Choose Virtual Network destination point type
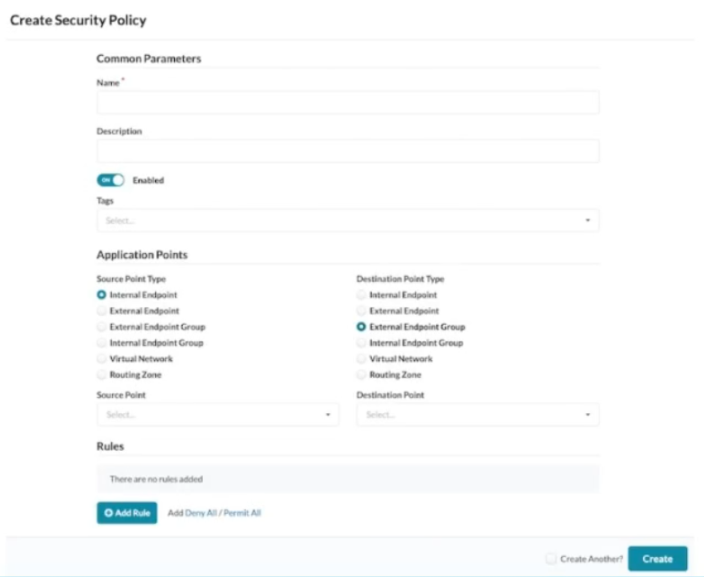704x577 pixels. pyautogui.click(x=361, y=359)
